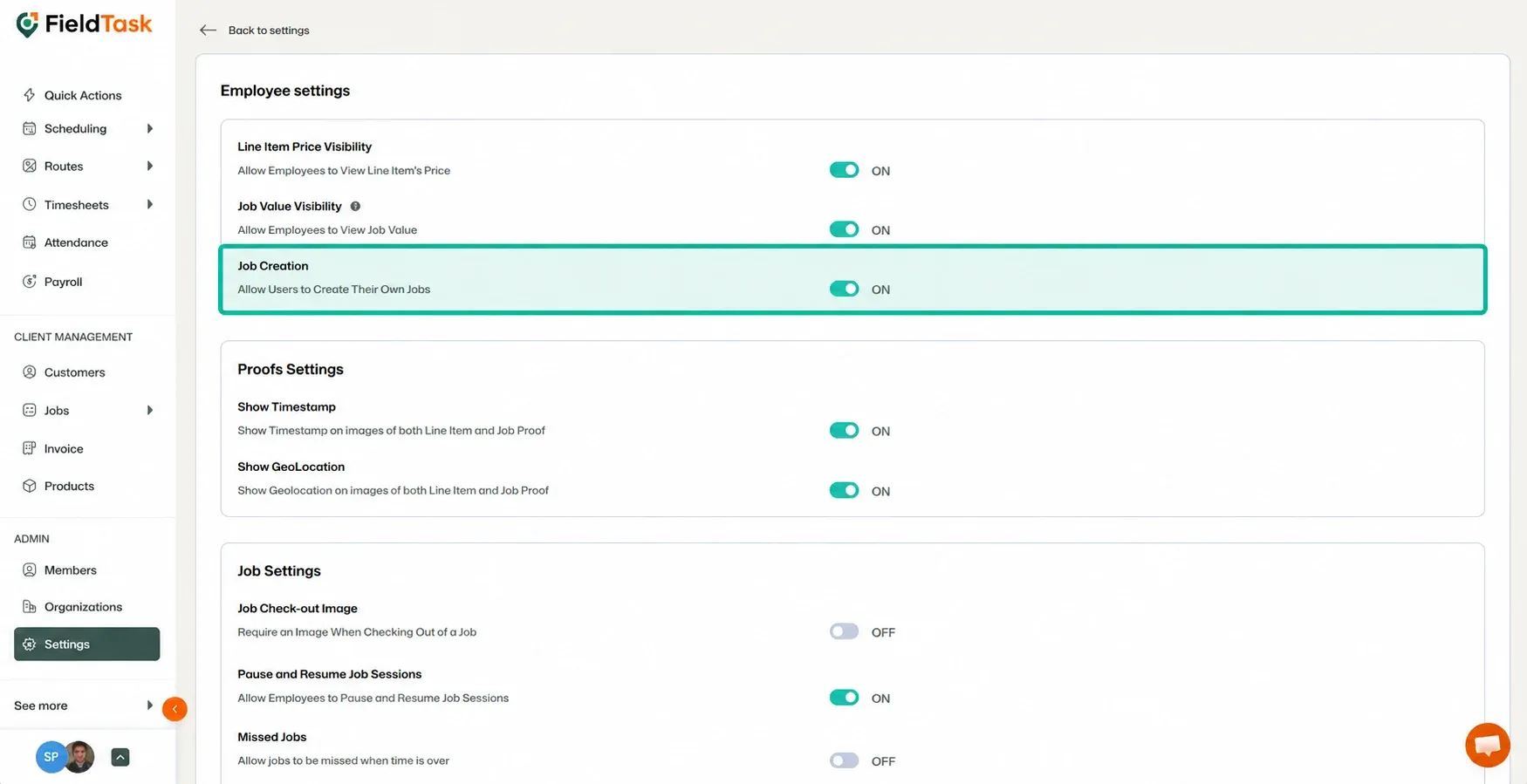Open the profile menu caret button
1527x784 pixels.
click(x=120, y=757)
